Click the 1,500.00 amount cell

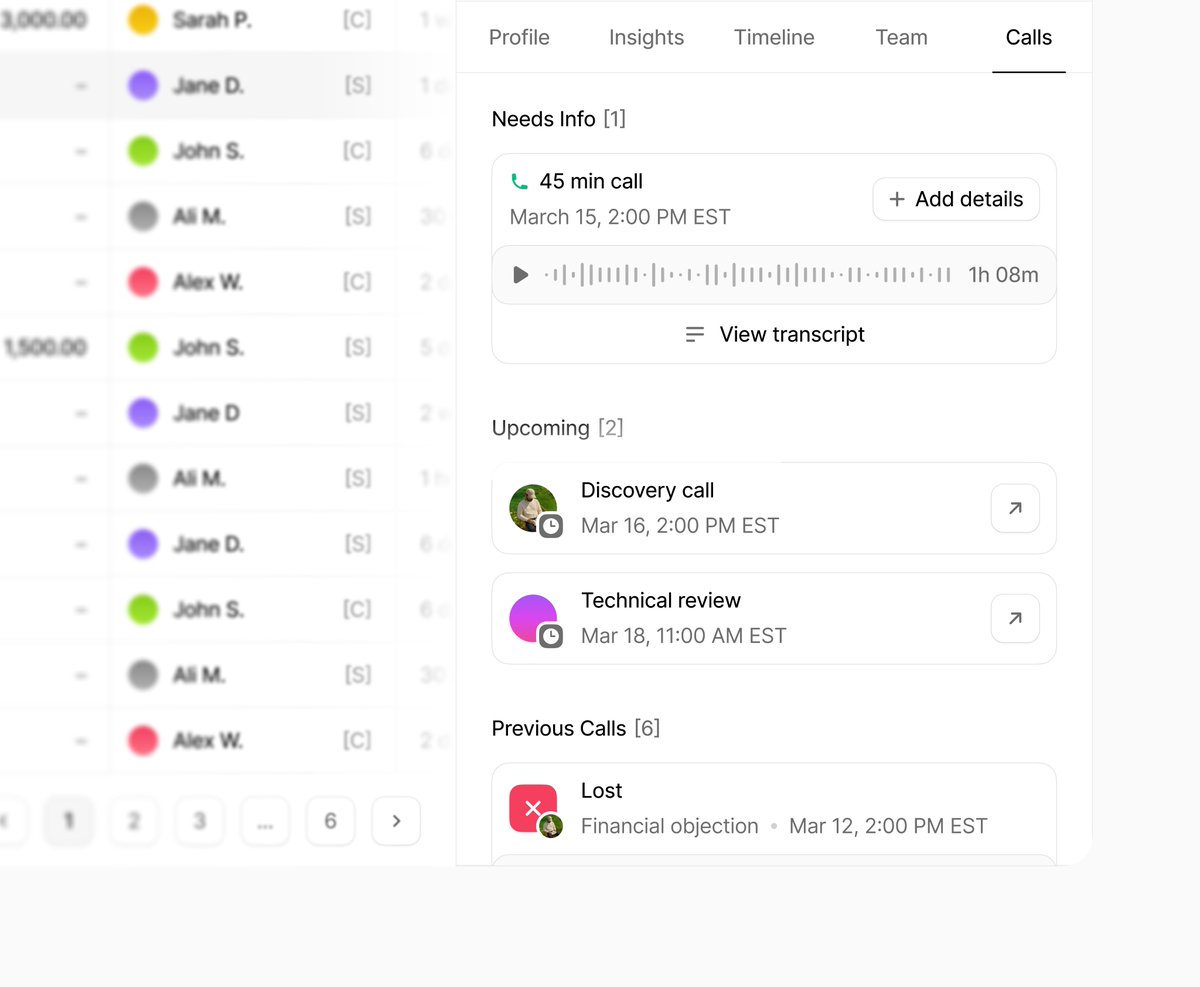47,347
